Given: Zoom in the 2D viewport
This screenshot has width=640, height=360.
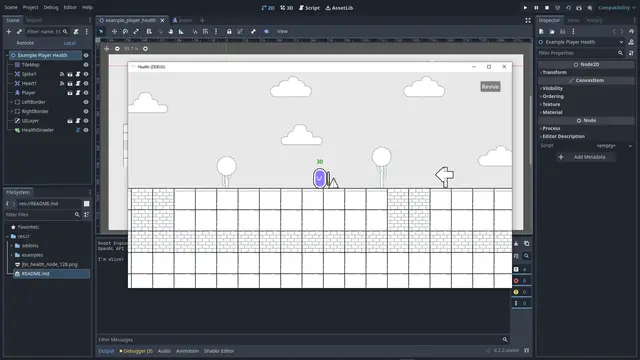Looking at the screenshot, I should pos(145,49).
